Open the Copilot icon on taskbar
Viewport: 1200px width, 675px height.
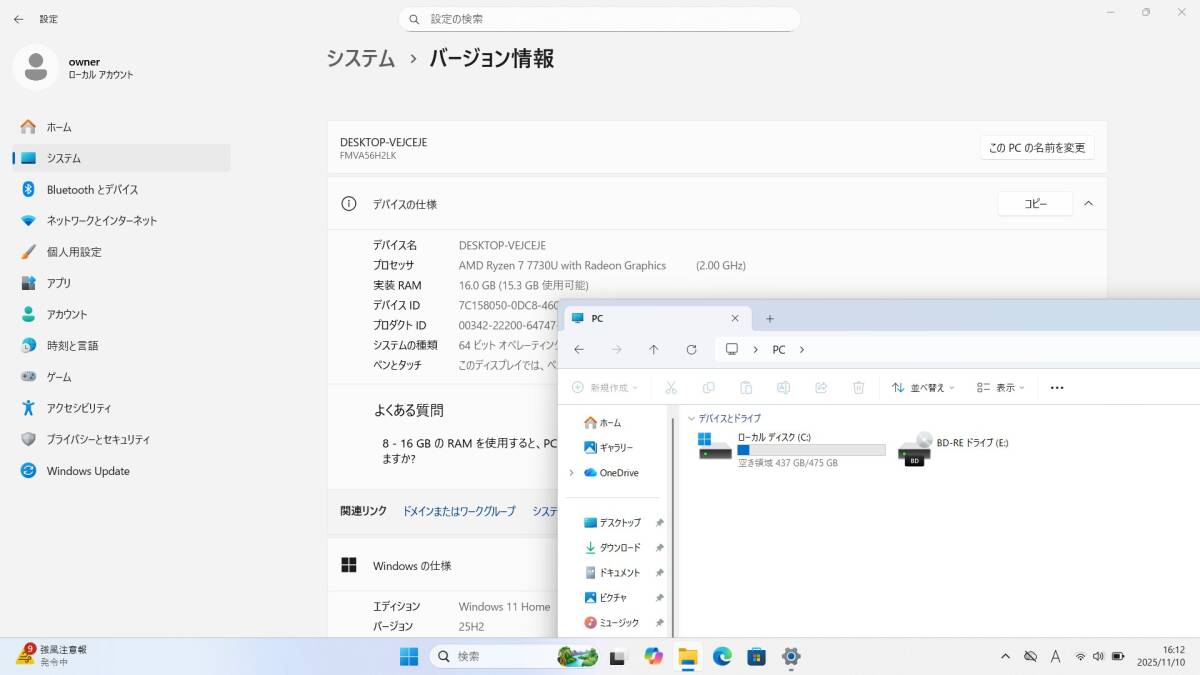click(x=653, y=657)
